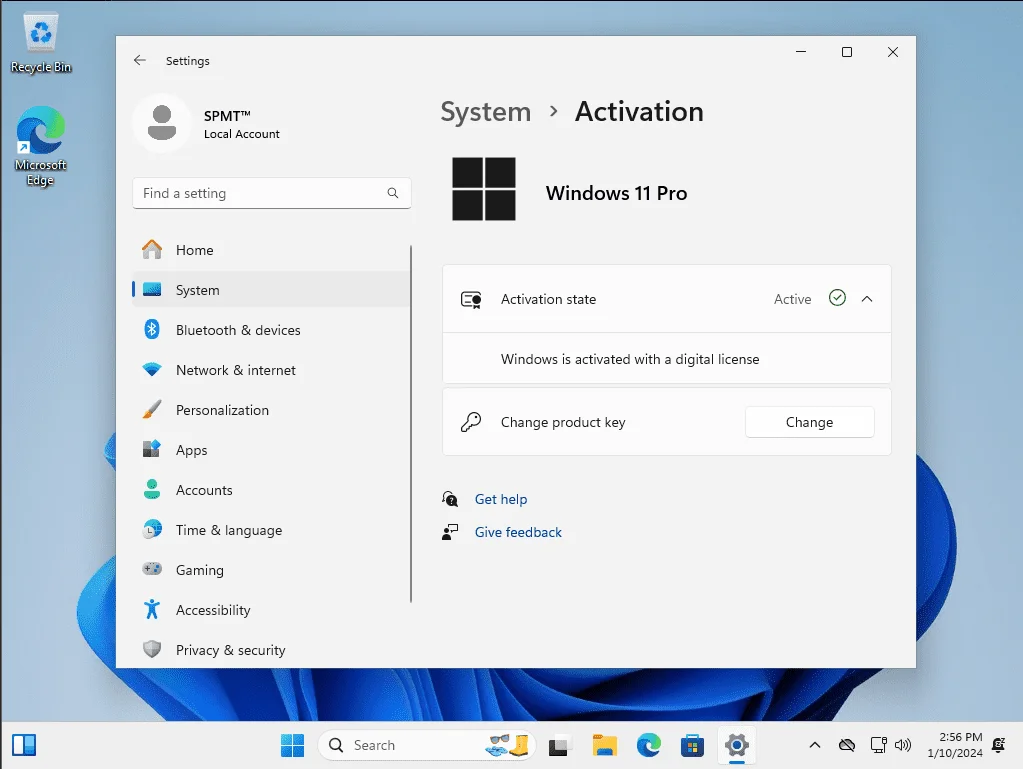Maximize the Settings window

point(847,52)
